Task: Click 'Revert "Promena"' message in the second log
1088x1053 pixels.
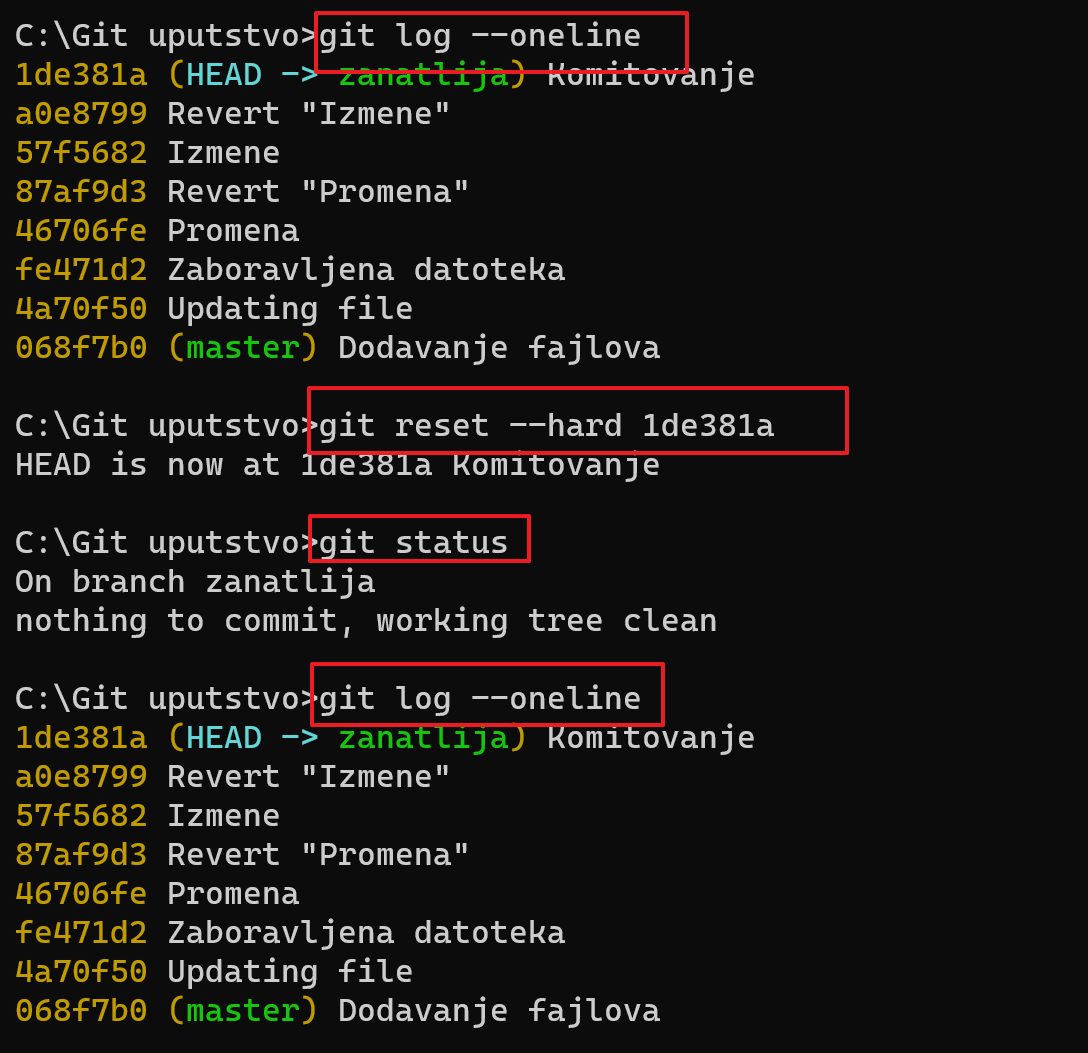Action: [318, 855]
